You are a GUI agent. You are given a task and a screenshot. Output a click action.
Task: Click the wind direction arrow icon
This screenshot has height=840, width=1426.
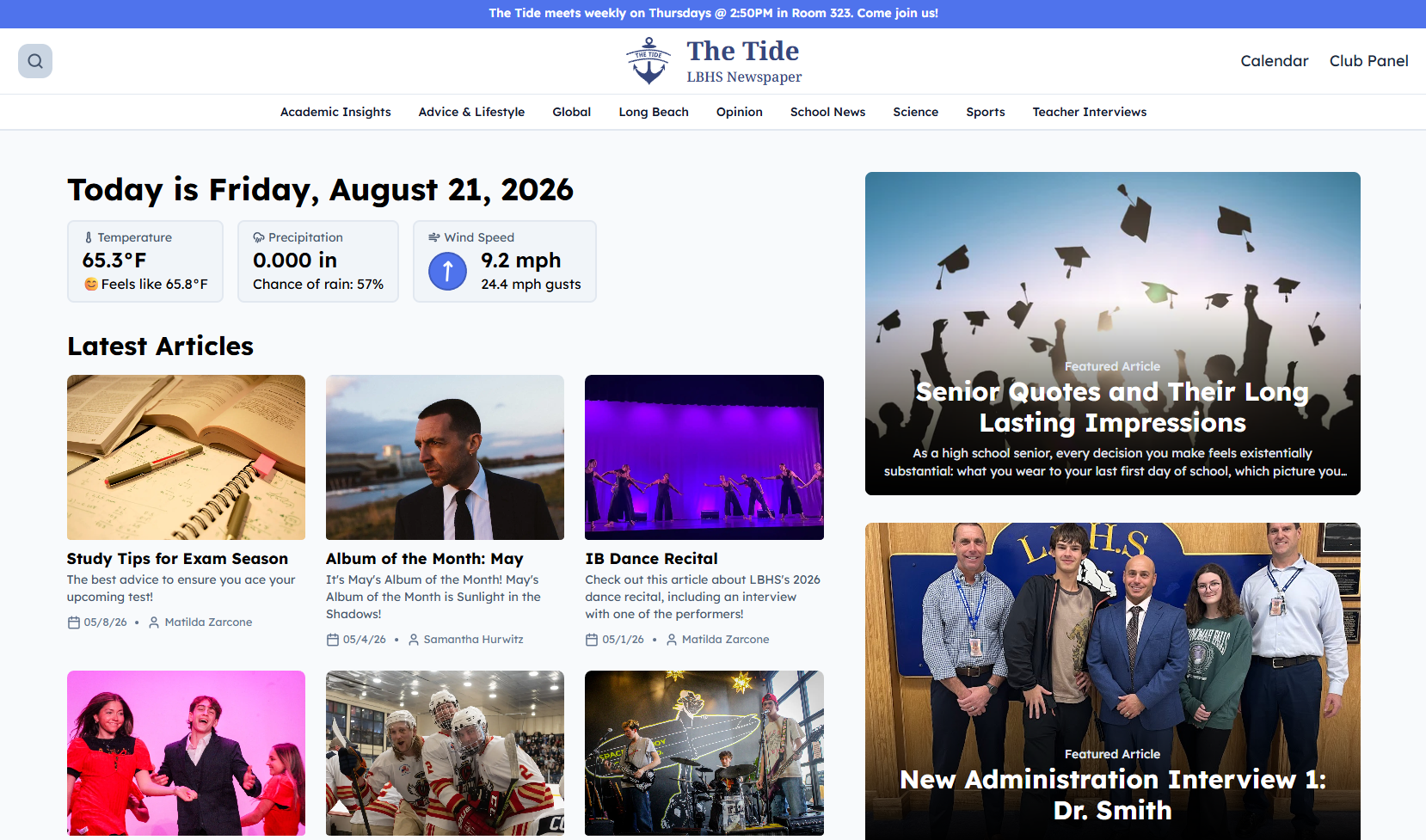coord(447,272)
